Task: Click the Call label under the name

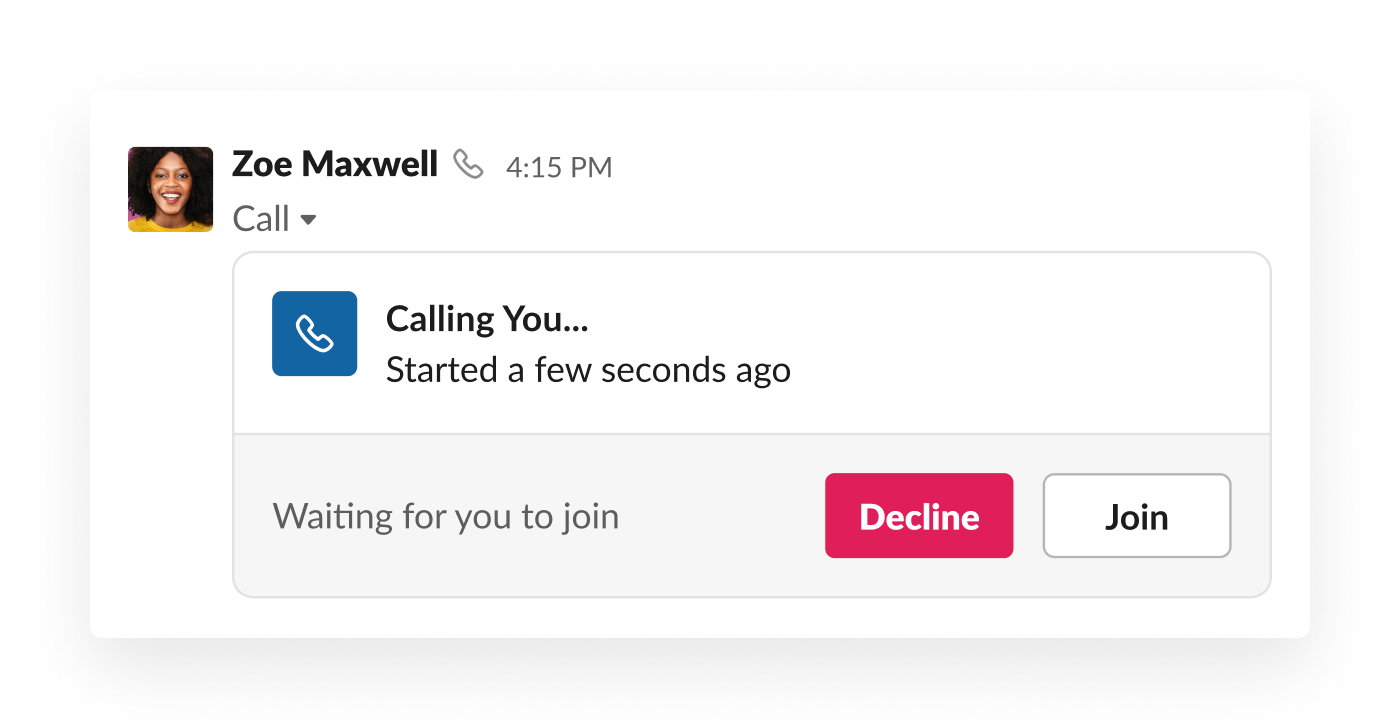Action: 261,219
